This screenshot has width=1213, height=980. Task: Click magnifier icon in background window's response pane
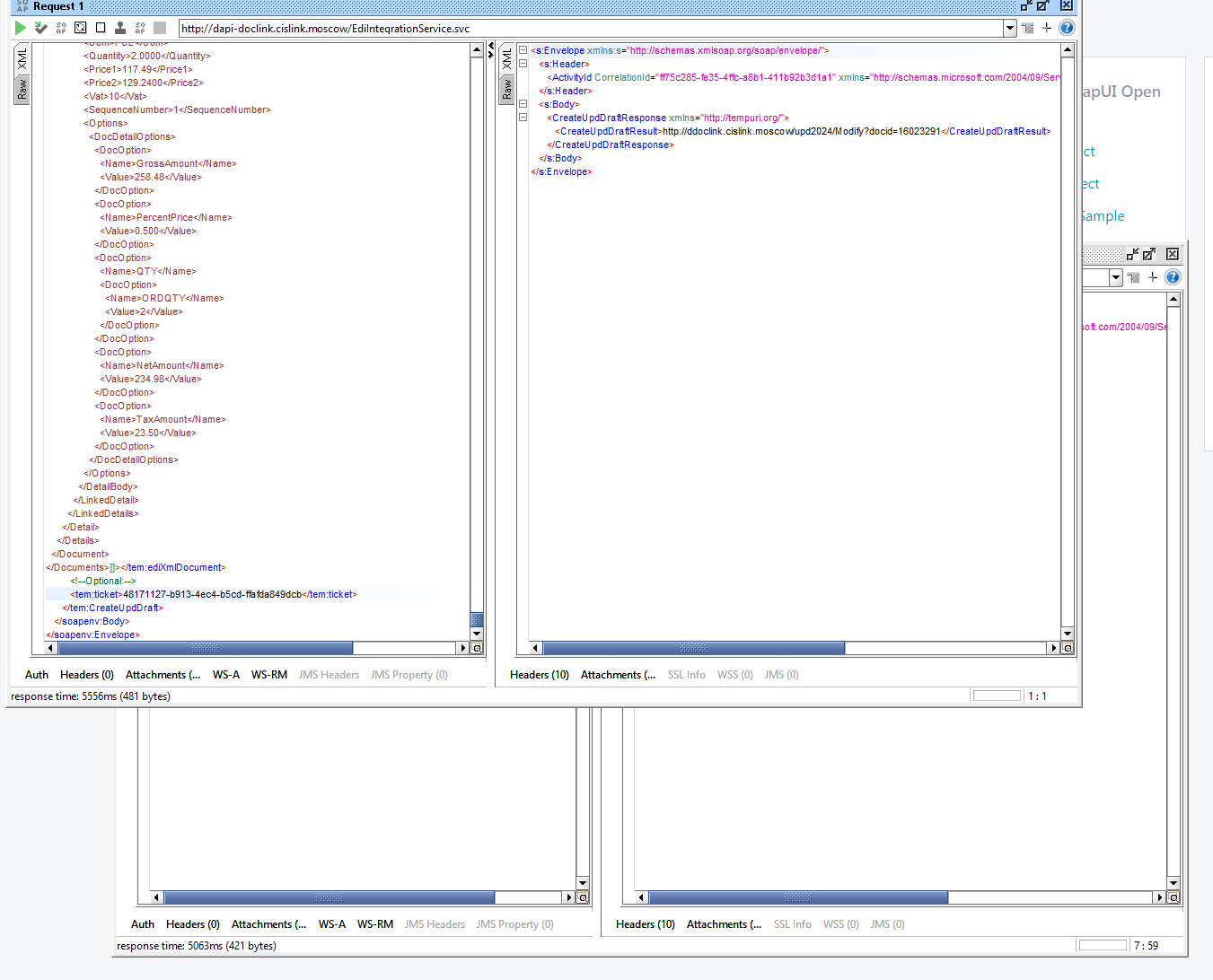(1173, 897)
